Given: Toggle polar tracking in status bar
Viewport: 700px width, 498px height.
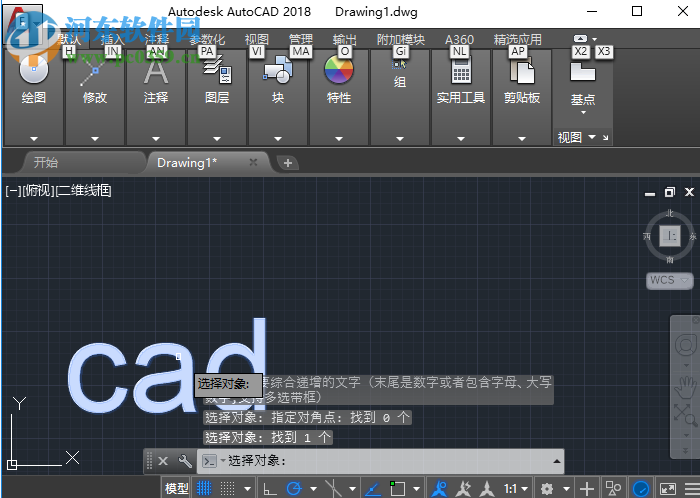Looking at the screenshot, I should [294, 489].
